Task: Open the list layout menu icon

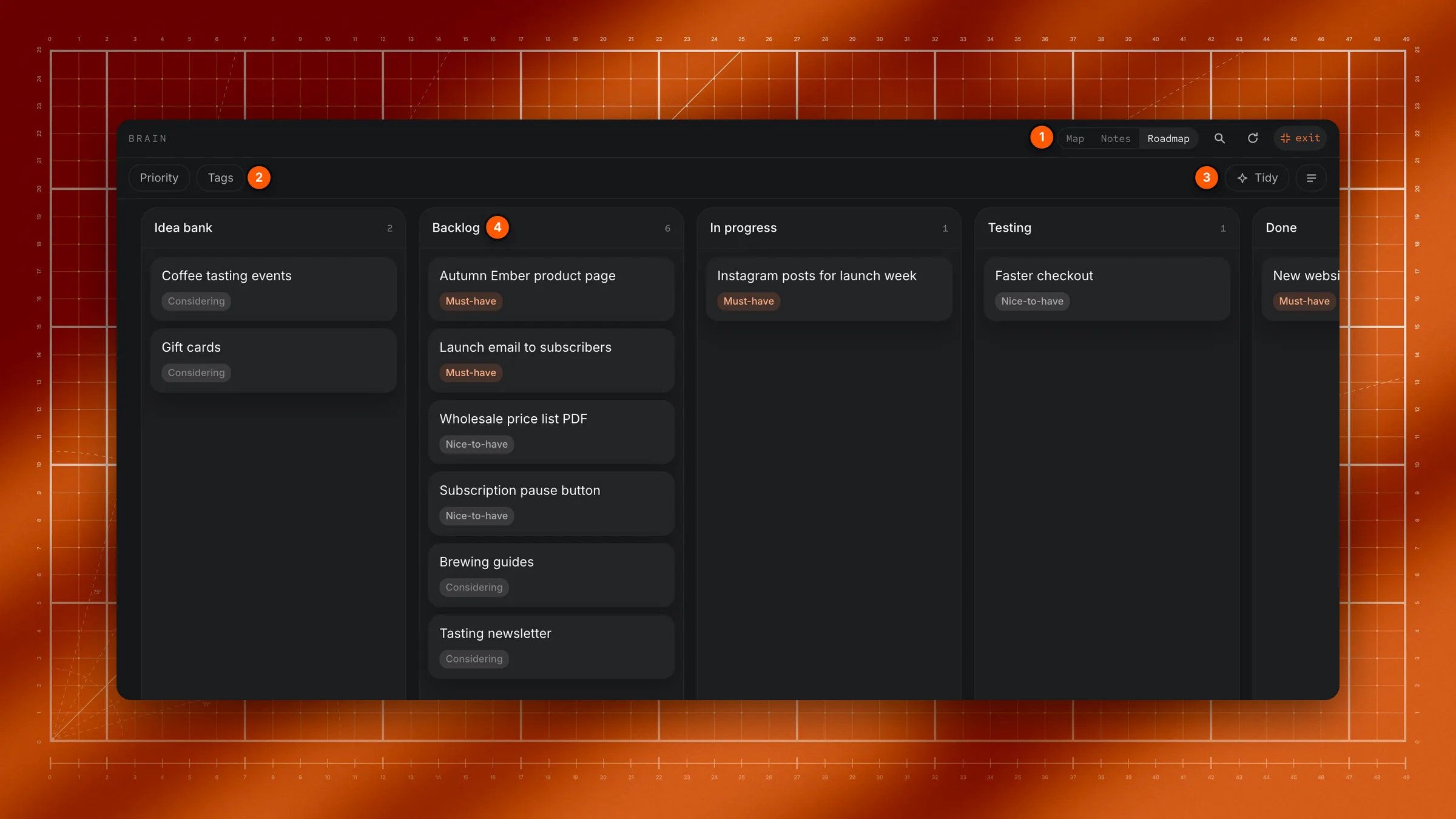Action: (x=1311, y=178)
